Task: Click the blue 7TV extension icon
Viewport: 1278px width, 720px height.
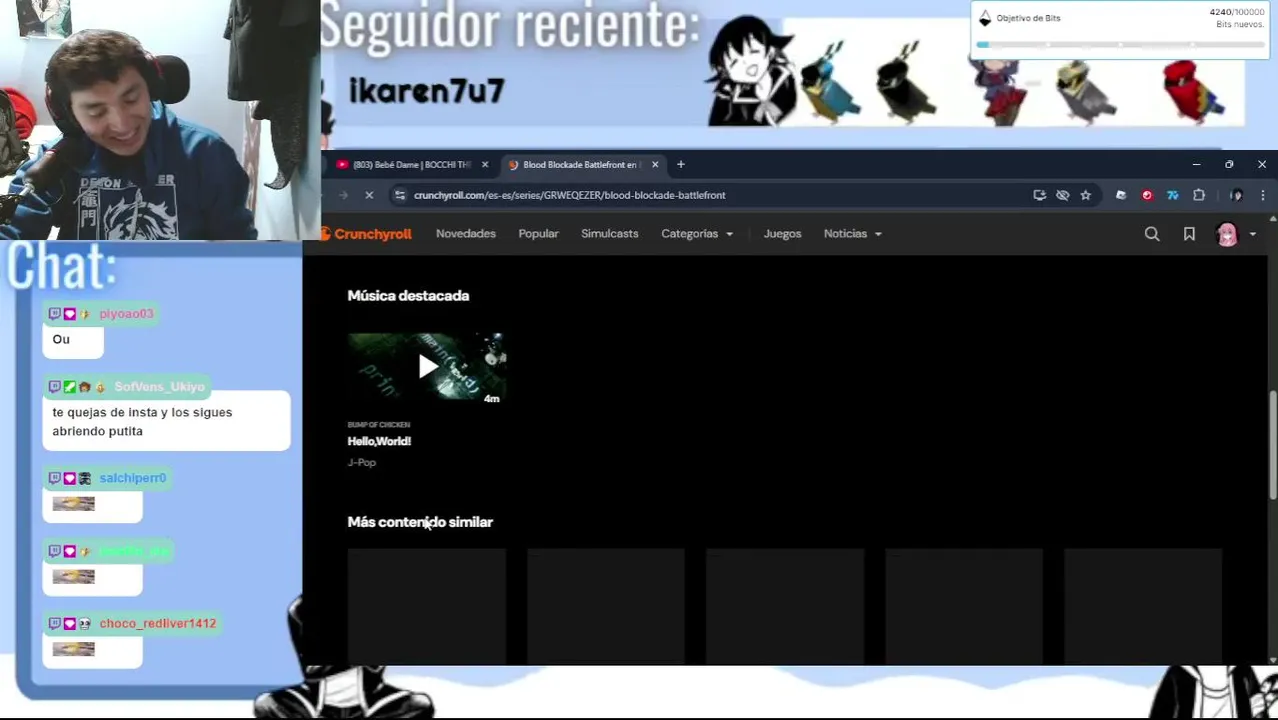Action: point(1173,195)
